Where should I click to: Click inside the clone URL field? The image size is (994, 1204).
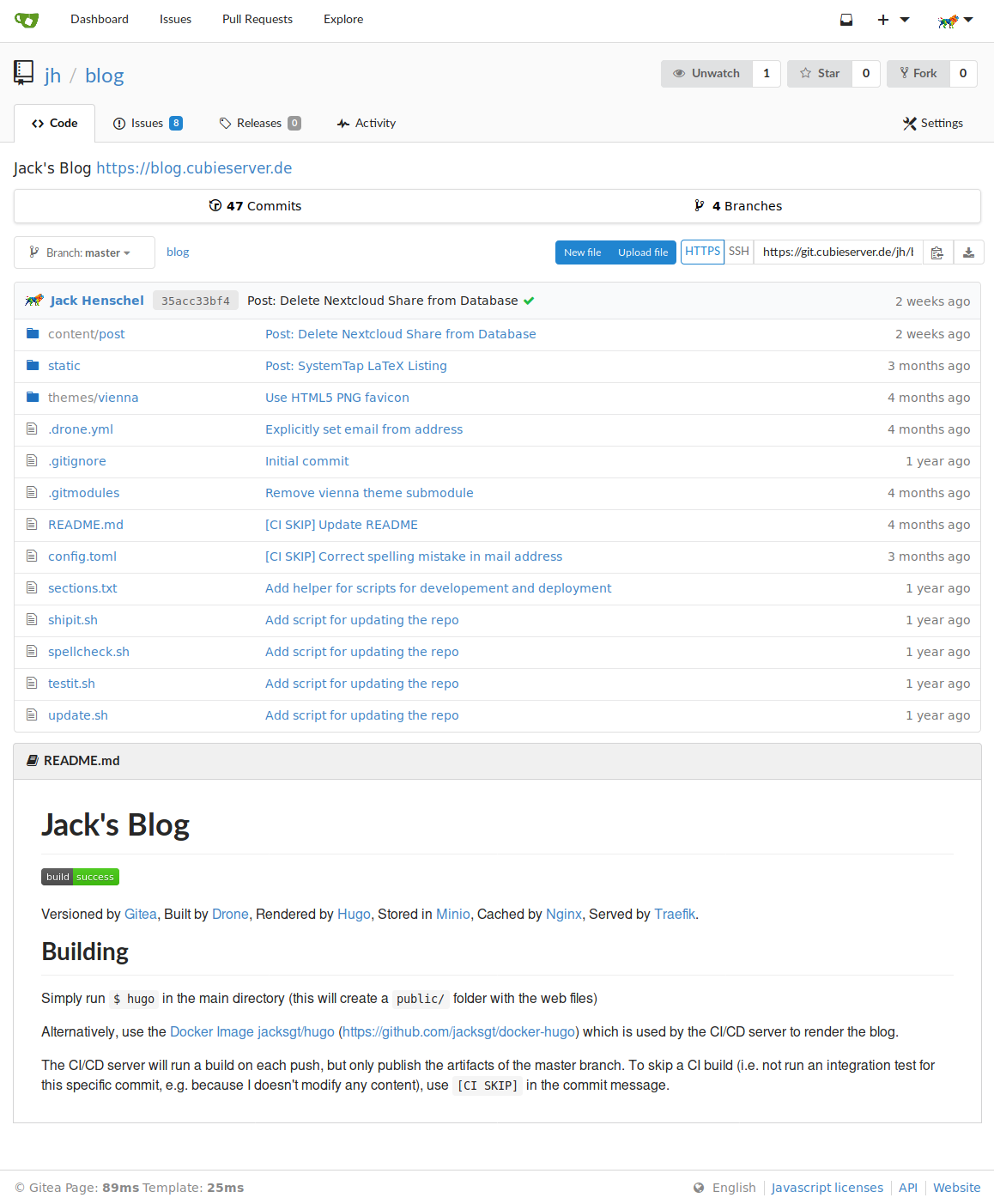click(837, 252)
